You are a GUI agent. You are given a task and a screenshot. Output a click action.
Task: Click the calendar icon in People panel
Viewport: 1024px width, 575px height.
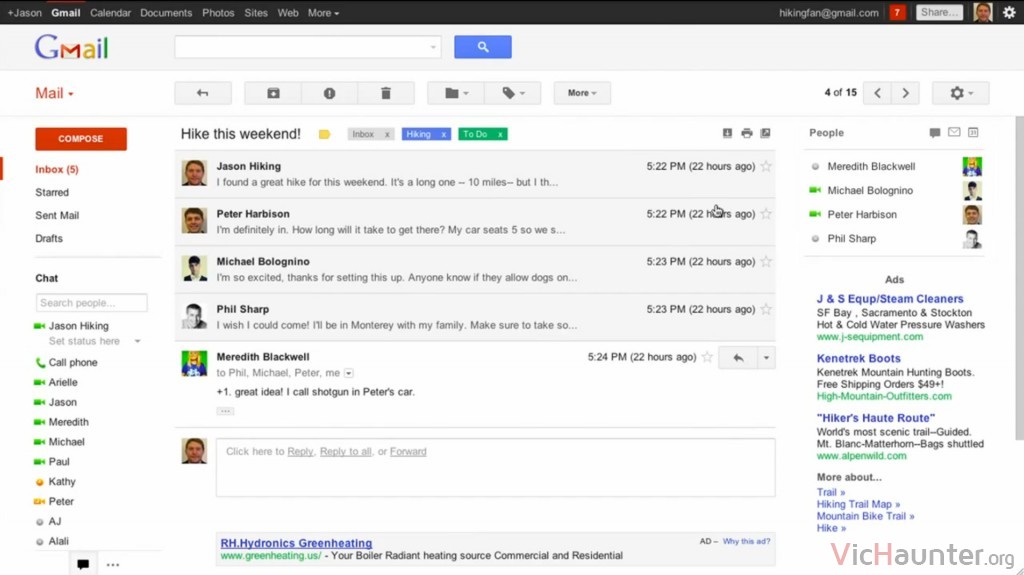(973, 133)
